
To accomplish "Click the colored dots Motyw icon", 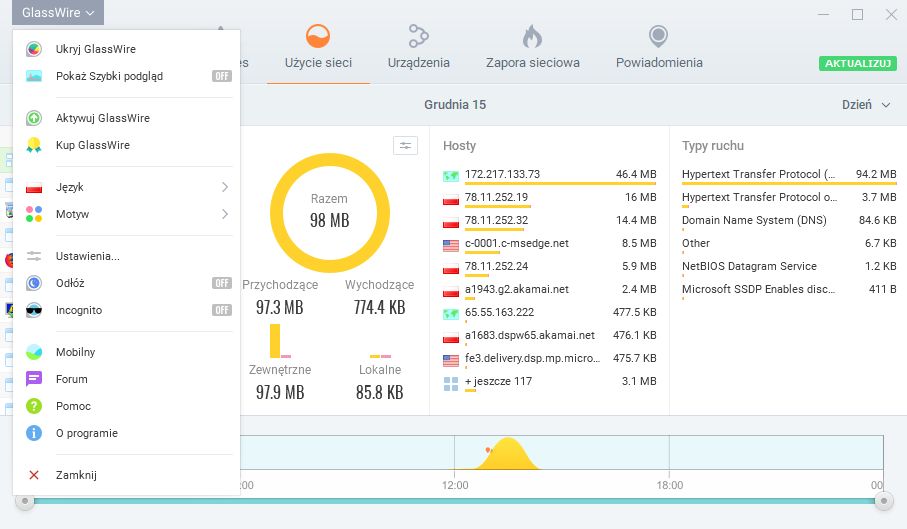I will [34, 214].
